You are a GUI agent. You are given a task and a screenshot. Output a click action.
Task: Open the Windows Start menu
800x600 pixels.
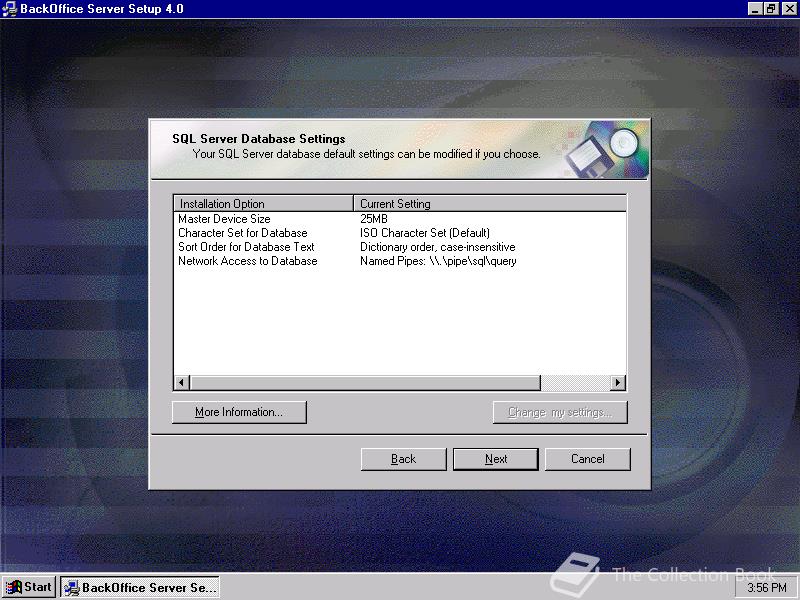click(30, 587)
